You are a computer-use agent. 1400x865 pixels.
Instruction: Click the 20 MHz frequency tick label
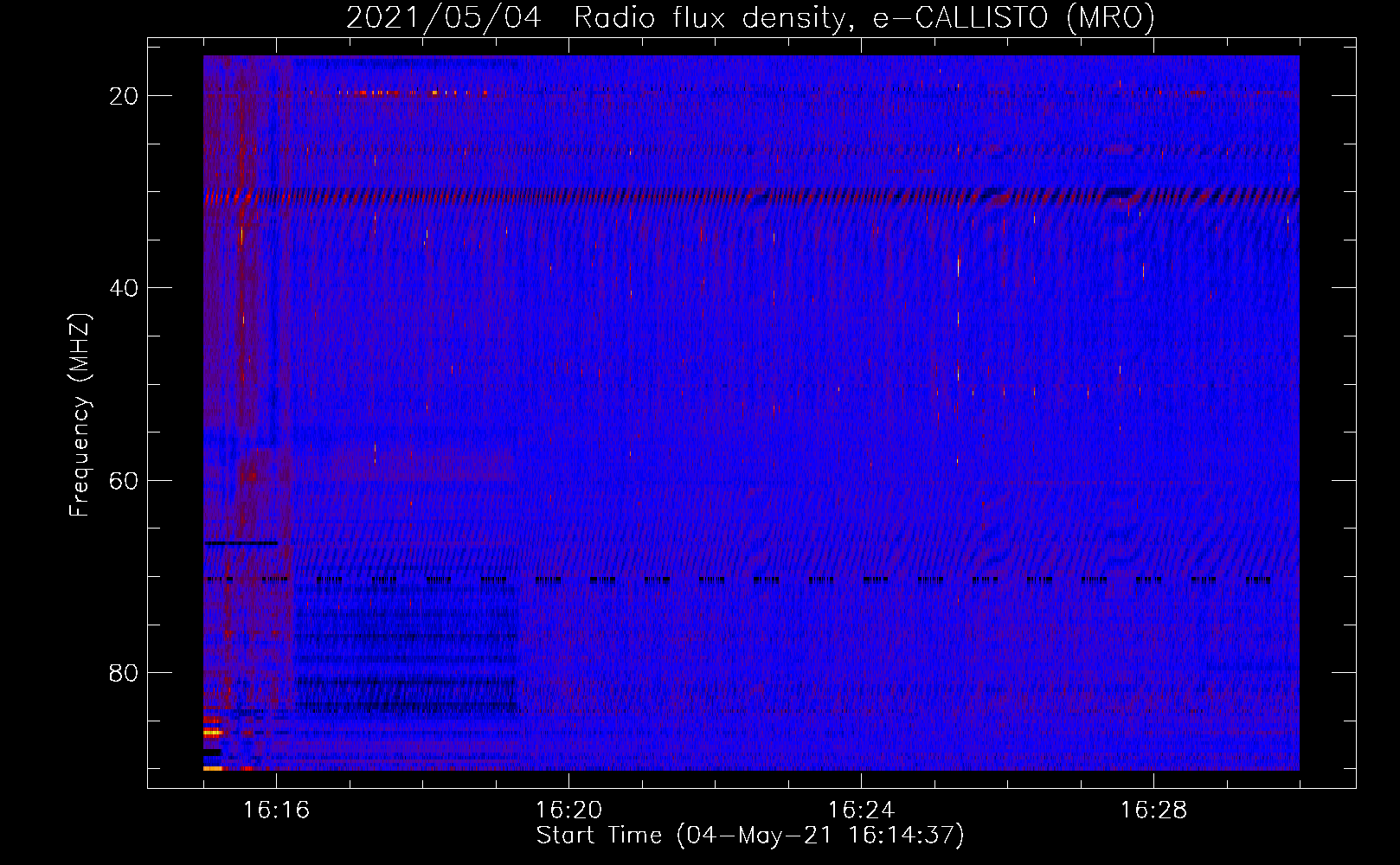(x=124, y=96)
